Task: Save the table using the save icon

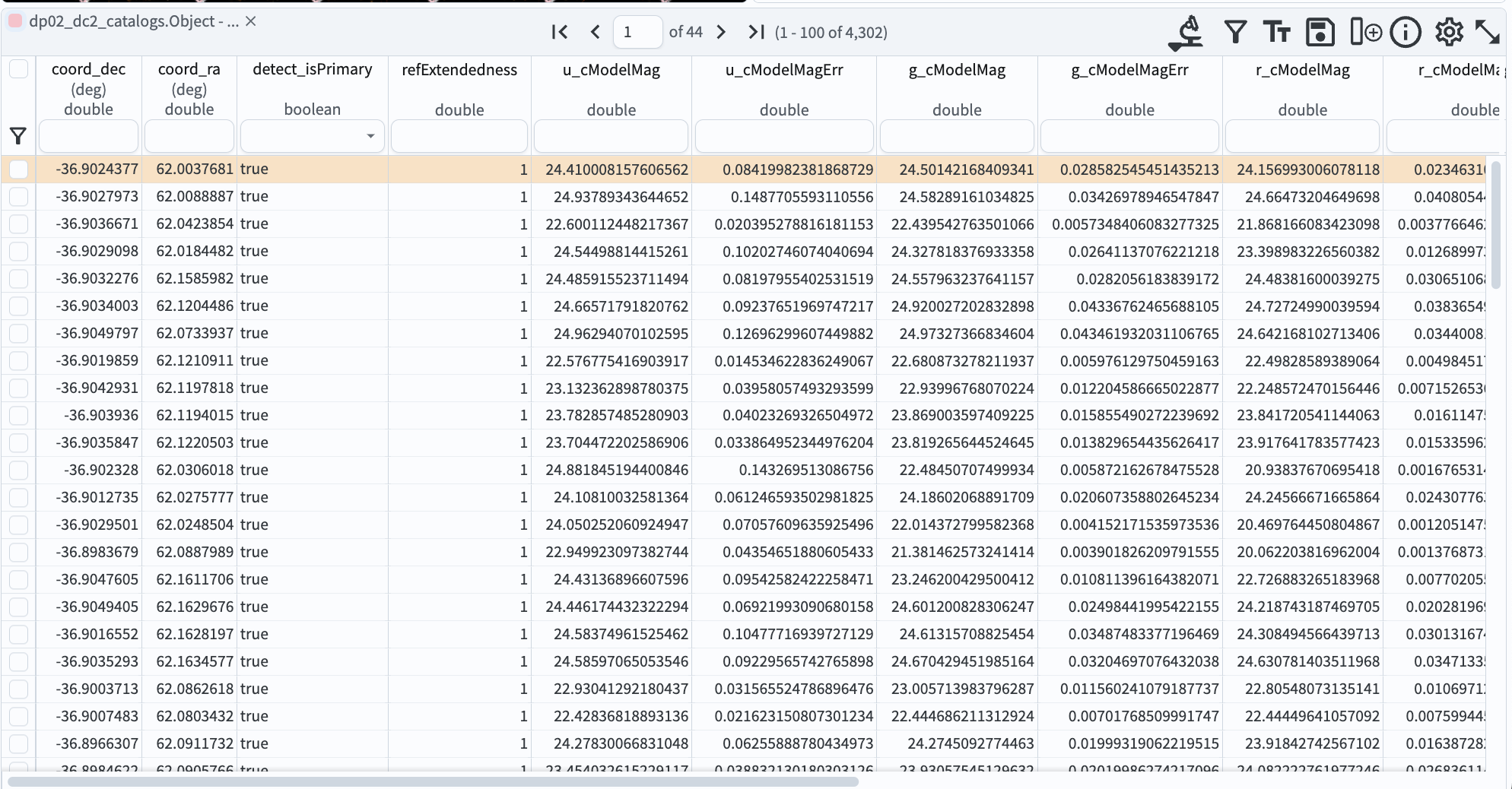Action: click(x=1320, y=32)
